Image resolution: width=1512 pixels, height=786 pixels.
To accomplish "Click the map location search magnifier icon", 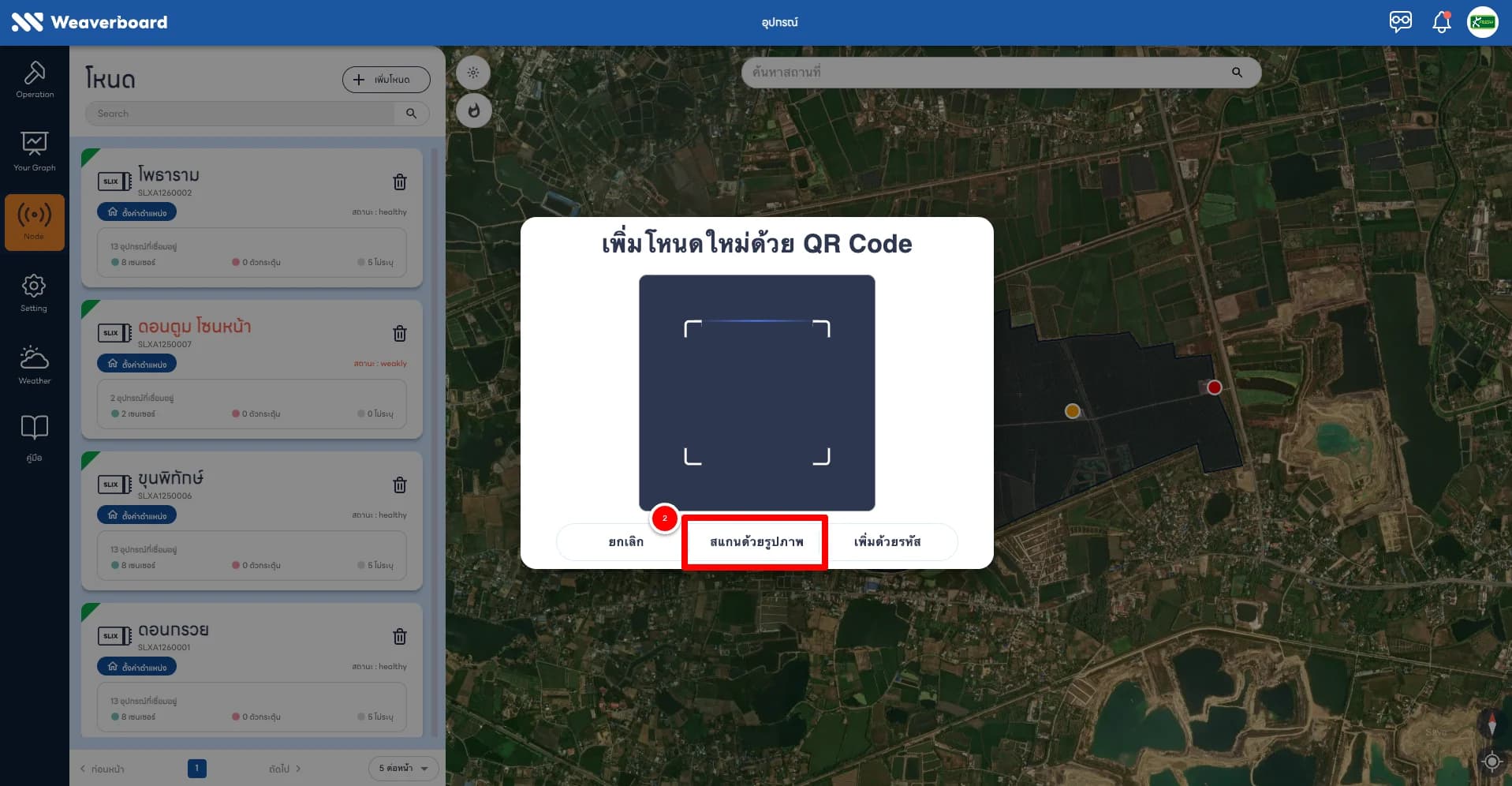I will pyautogui.click(x=1237, y=73).
